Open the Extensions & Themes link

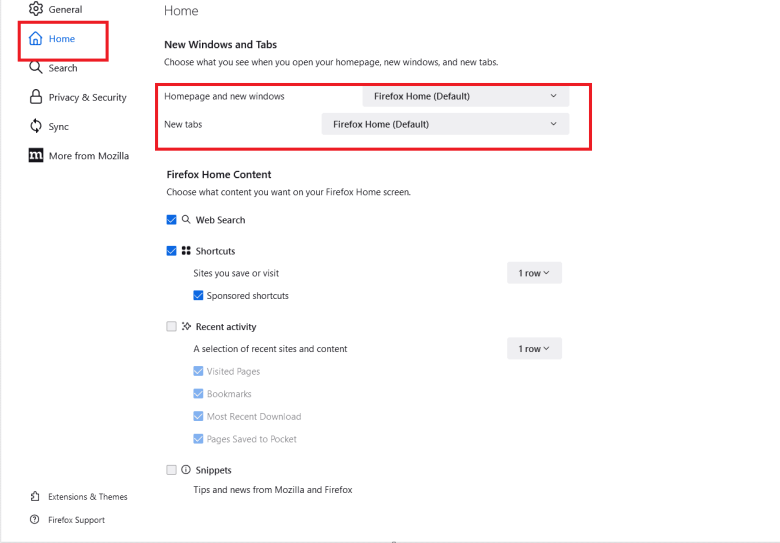(79, 496)
